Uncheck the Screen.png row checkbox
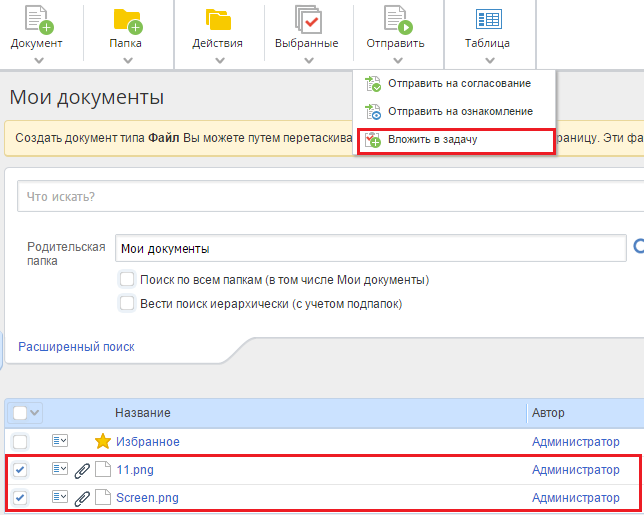Image resolution: width=644 pixels, height=515 pixels. point(21,498)
